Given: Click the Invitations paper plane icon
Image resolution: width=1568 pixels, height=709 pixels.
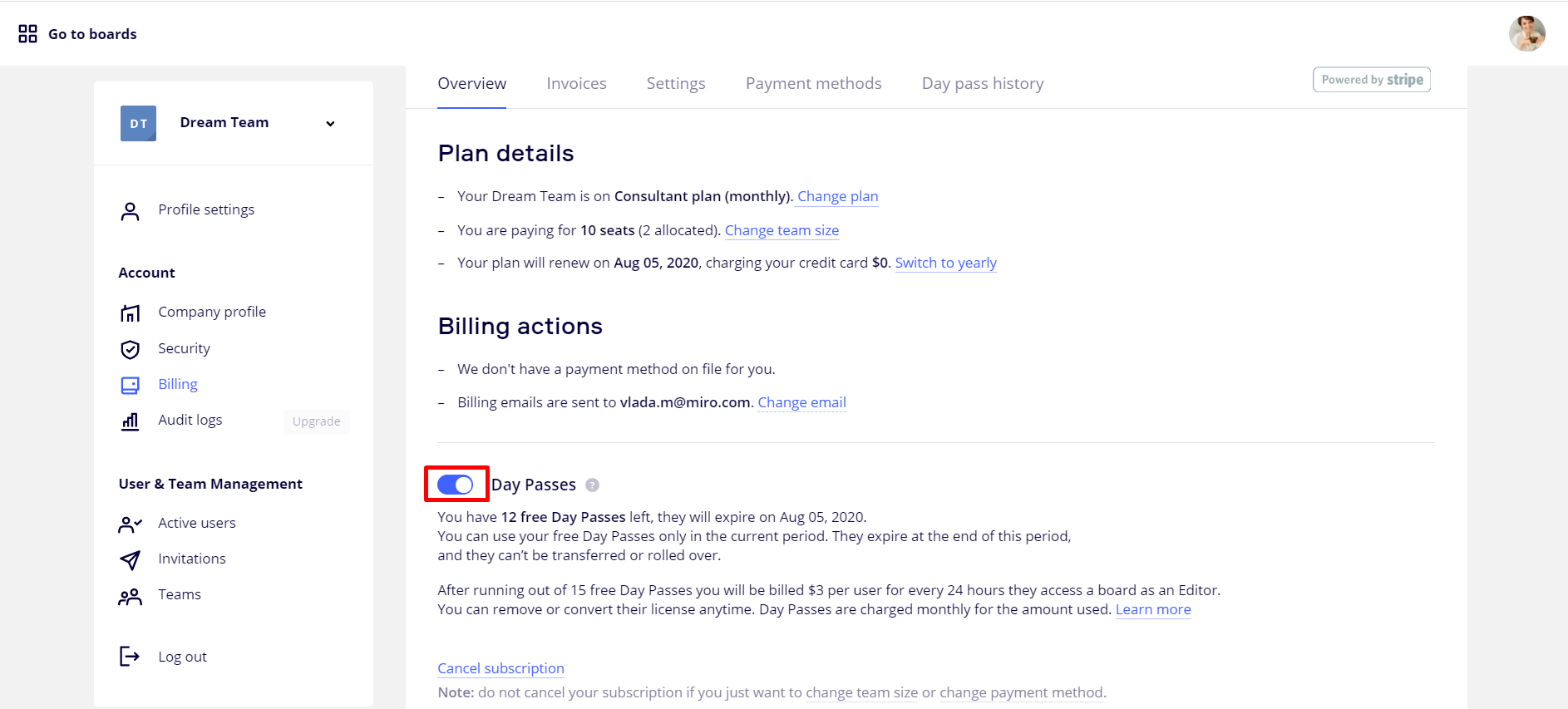Looking at the screenshot, I should [x=130, y=560].
